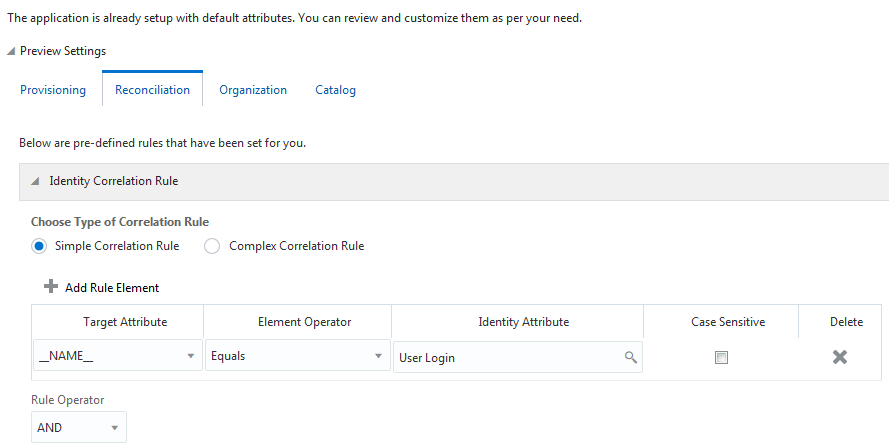Click the search magnifier in Identity Attribute field
Viewport: 889px width, 448px height.
(x=631, y=357)
